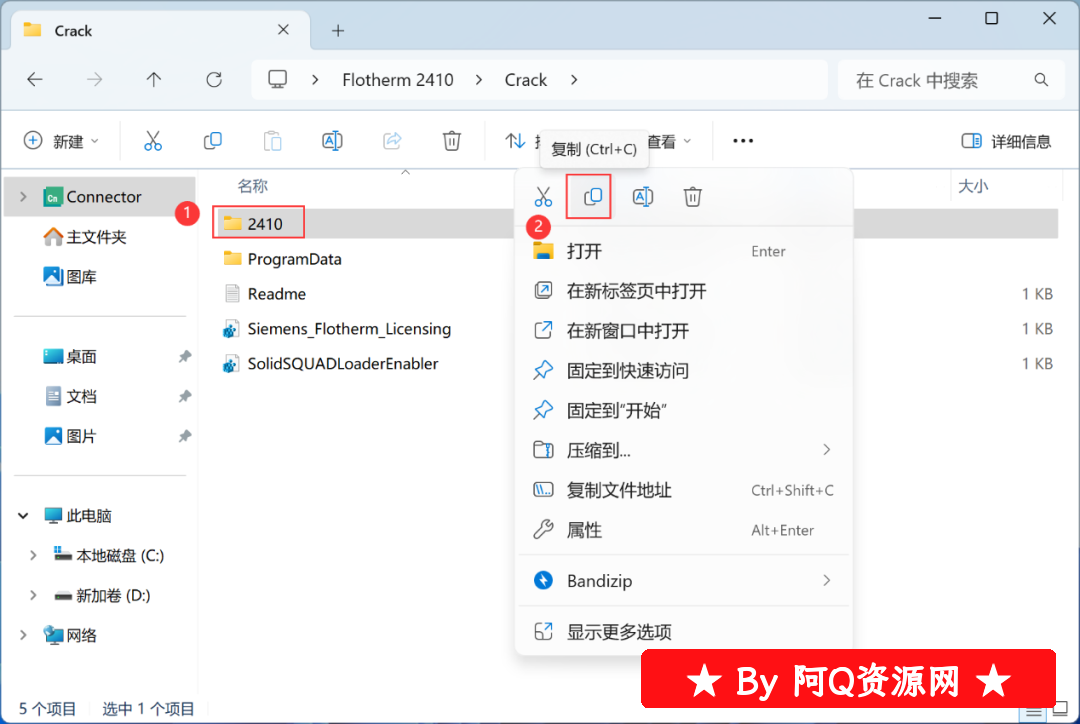Sort by the 名称 column header
Viewport: 1080px width, 724px height.
[253, 186]
